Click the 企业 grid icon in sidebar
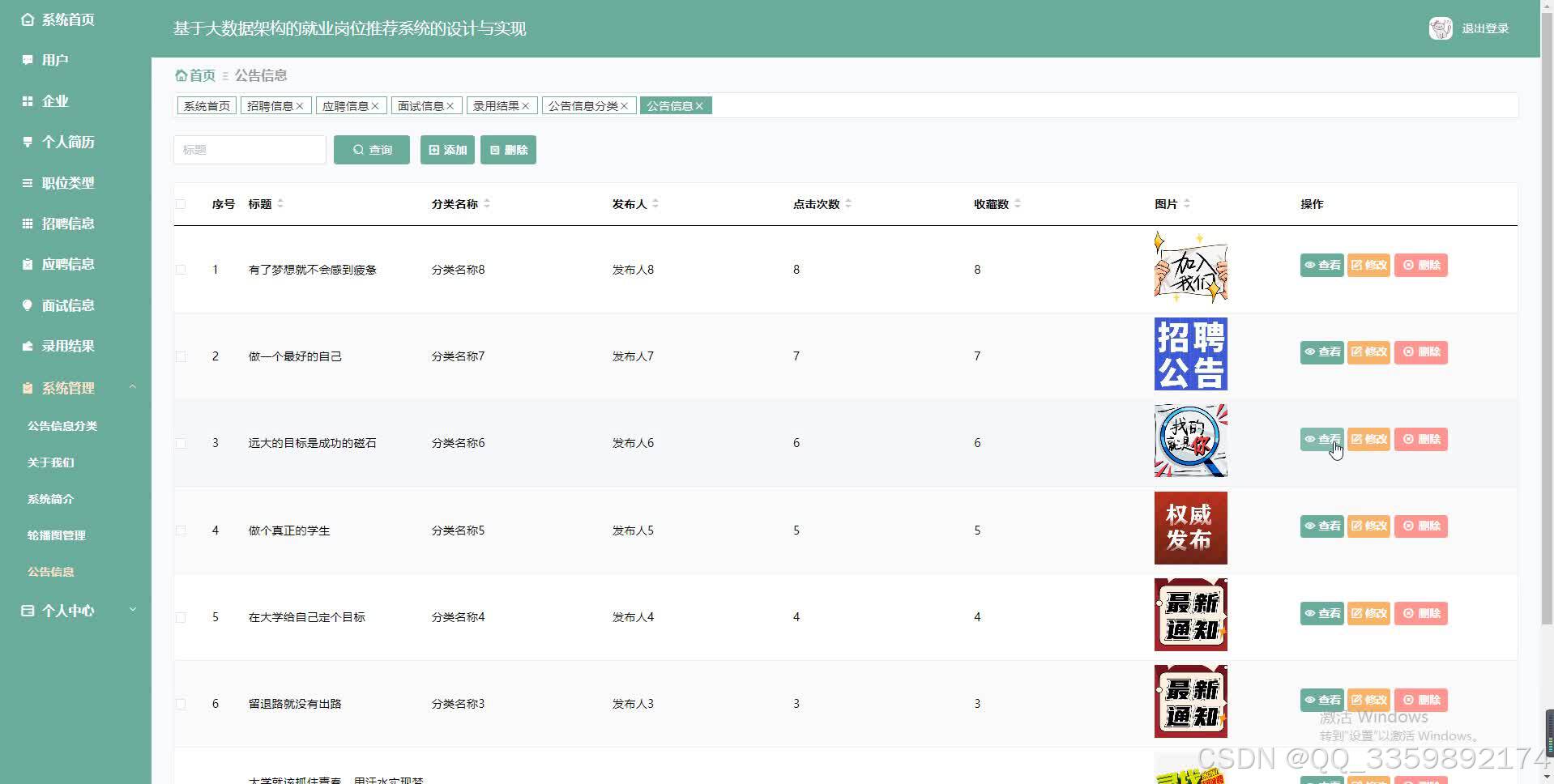The width and height of the screenshot is (1554, 784). pos(28,101)
